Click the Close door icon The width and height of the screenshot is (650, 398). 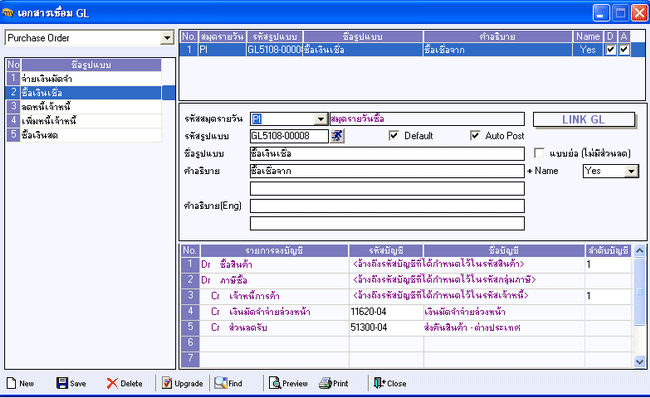pyautogui.click(x=379, y=383)
